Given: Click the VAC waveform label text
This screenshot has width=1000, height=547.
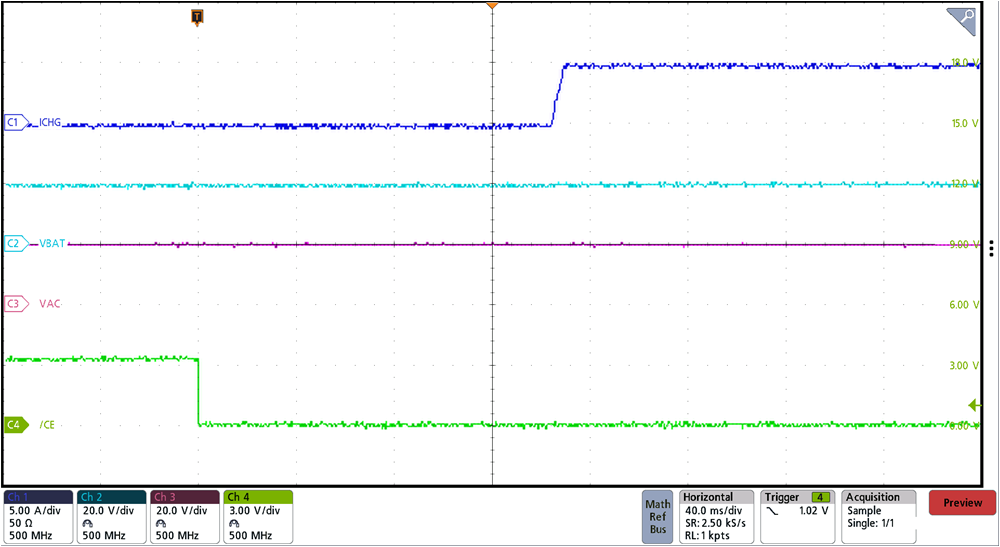Looking at the screenshot, I should [49, 303].
